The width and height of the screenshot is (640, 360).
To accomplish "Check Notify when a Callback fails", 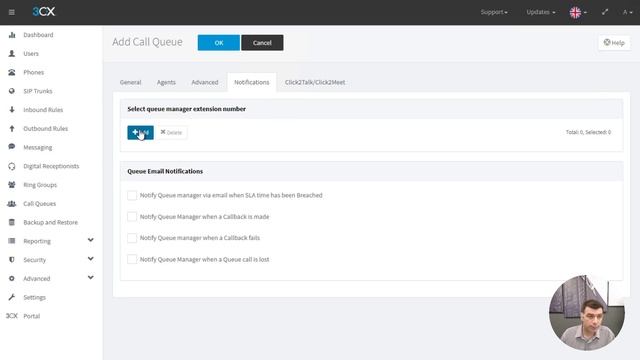I will [x=132, y=238].
